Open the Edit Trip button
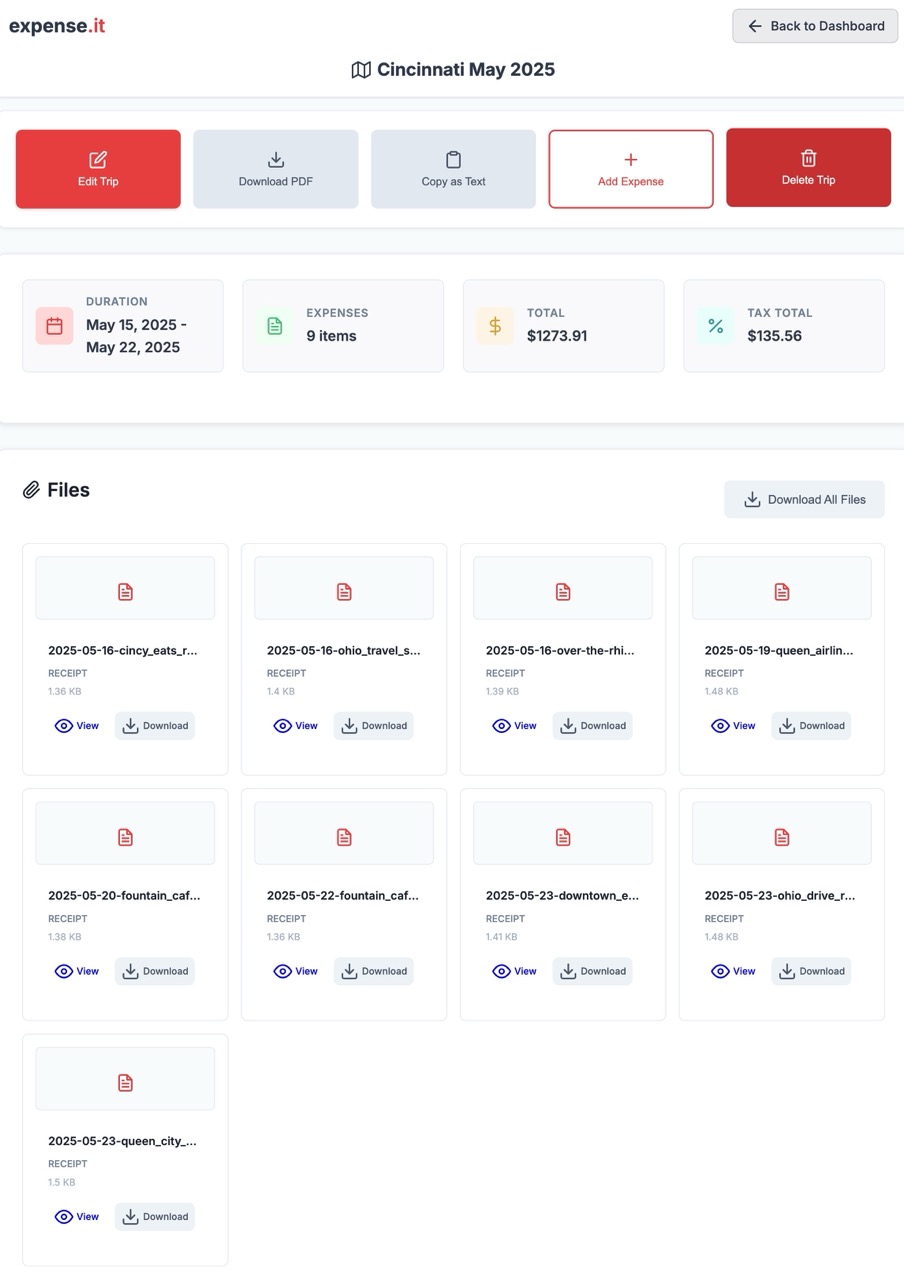 98,169
